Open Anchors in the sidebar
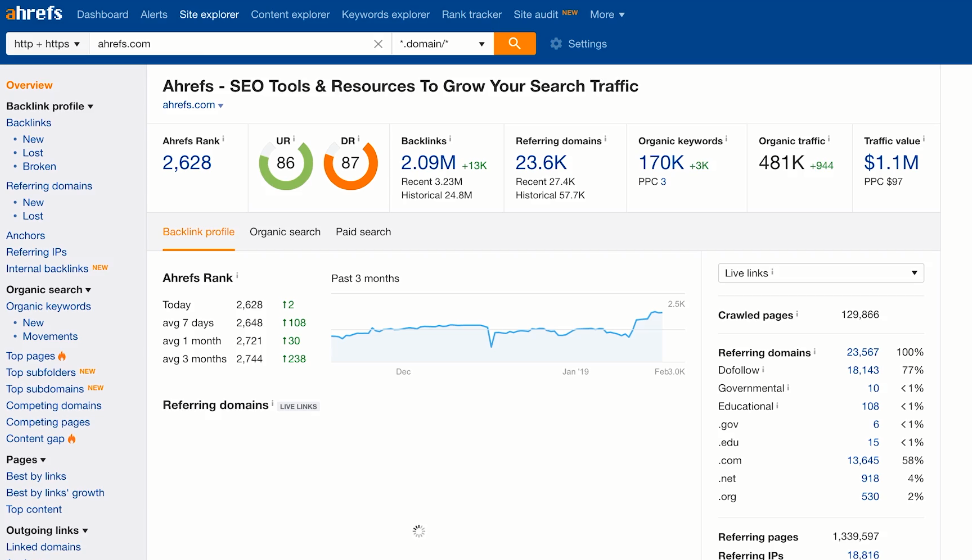 25,236
